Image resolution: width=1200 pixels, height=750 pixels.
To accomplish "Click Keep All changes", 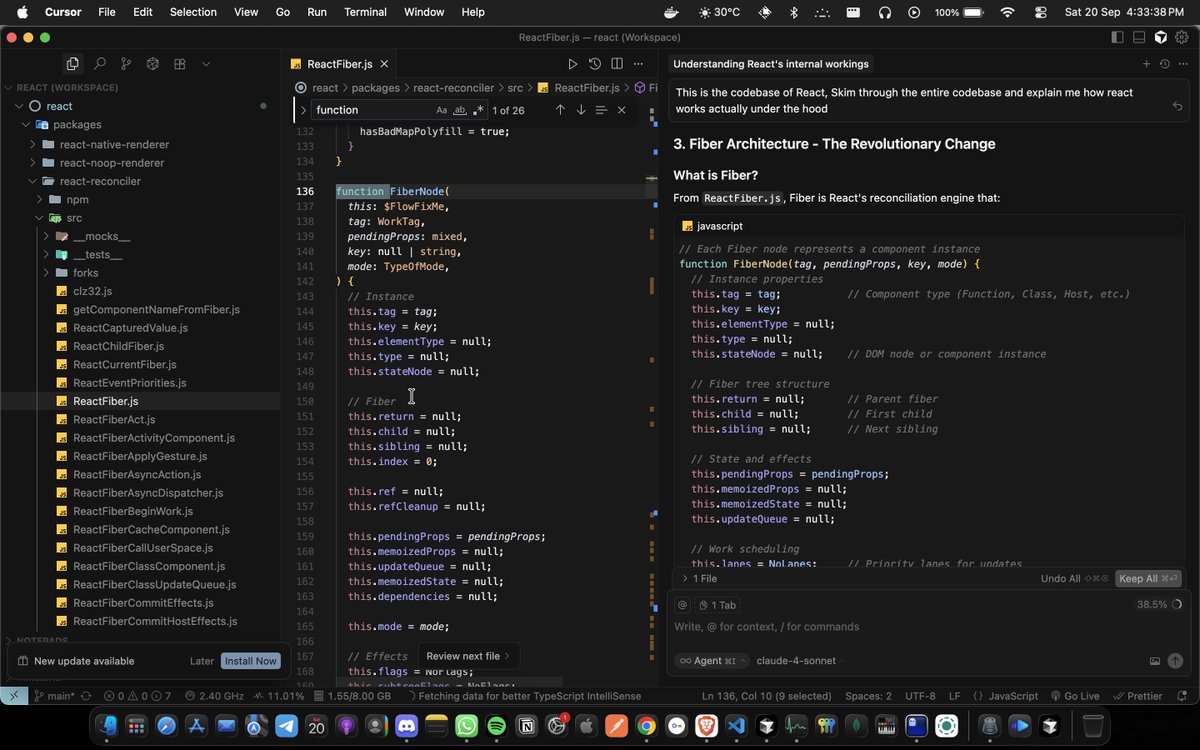I will 1149,578.
